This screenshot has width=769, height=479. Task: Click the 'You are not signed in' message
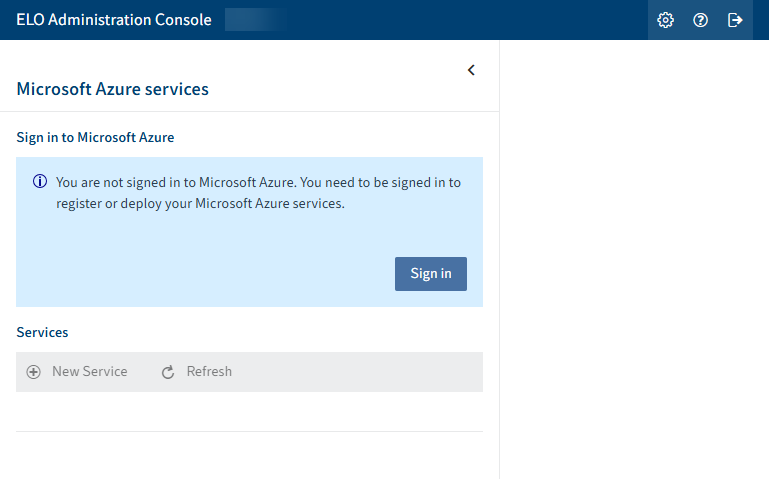click(258, 193)
